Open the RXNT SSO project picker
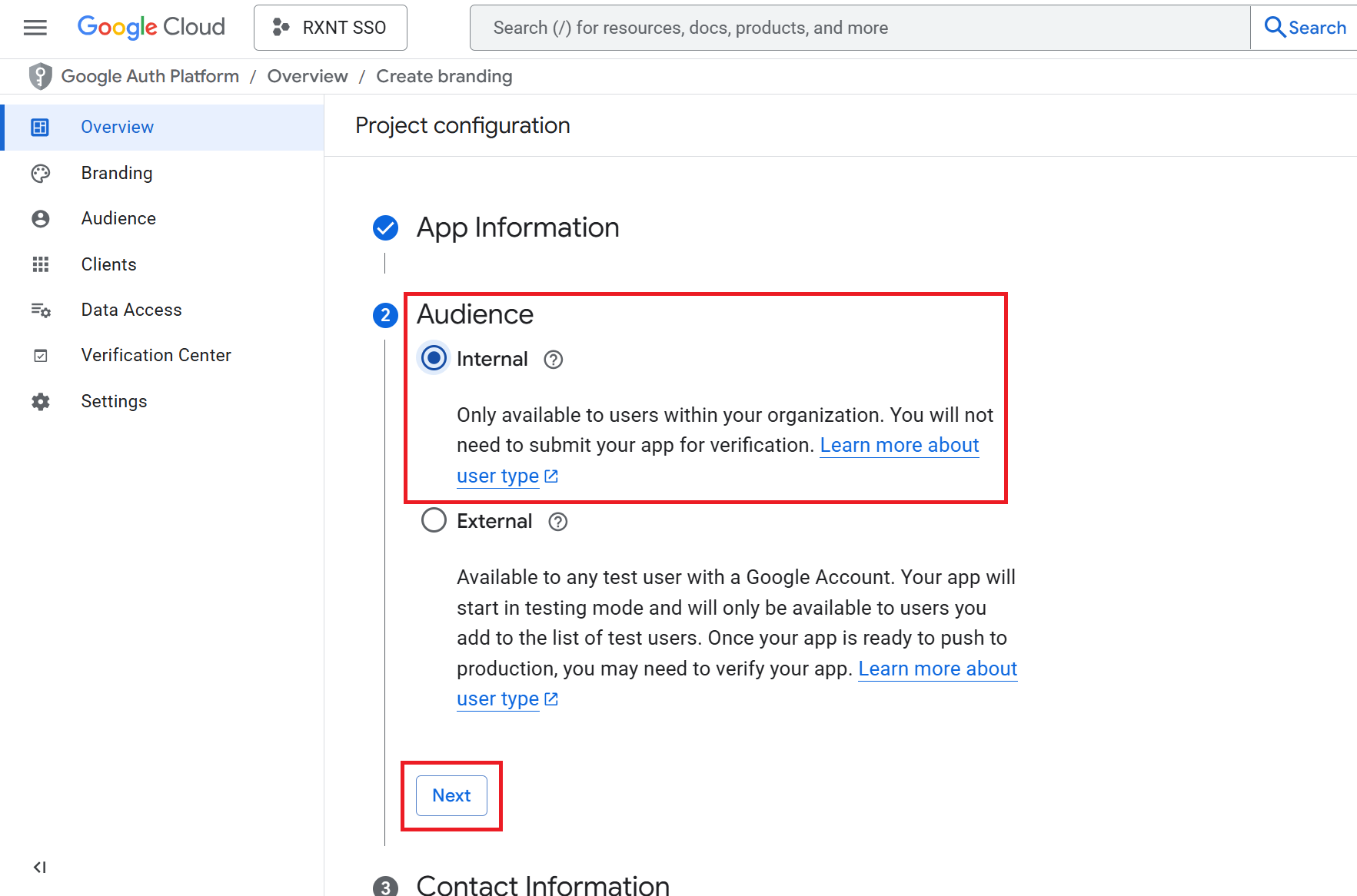This screenshot has height=896, width=1357. (330, 28)
